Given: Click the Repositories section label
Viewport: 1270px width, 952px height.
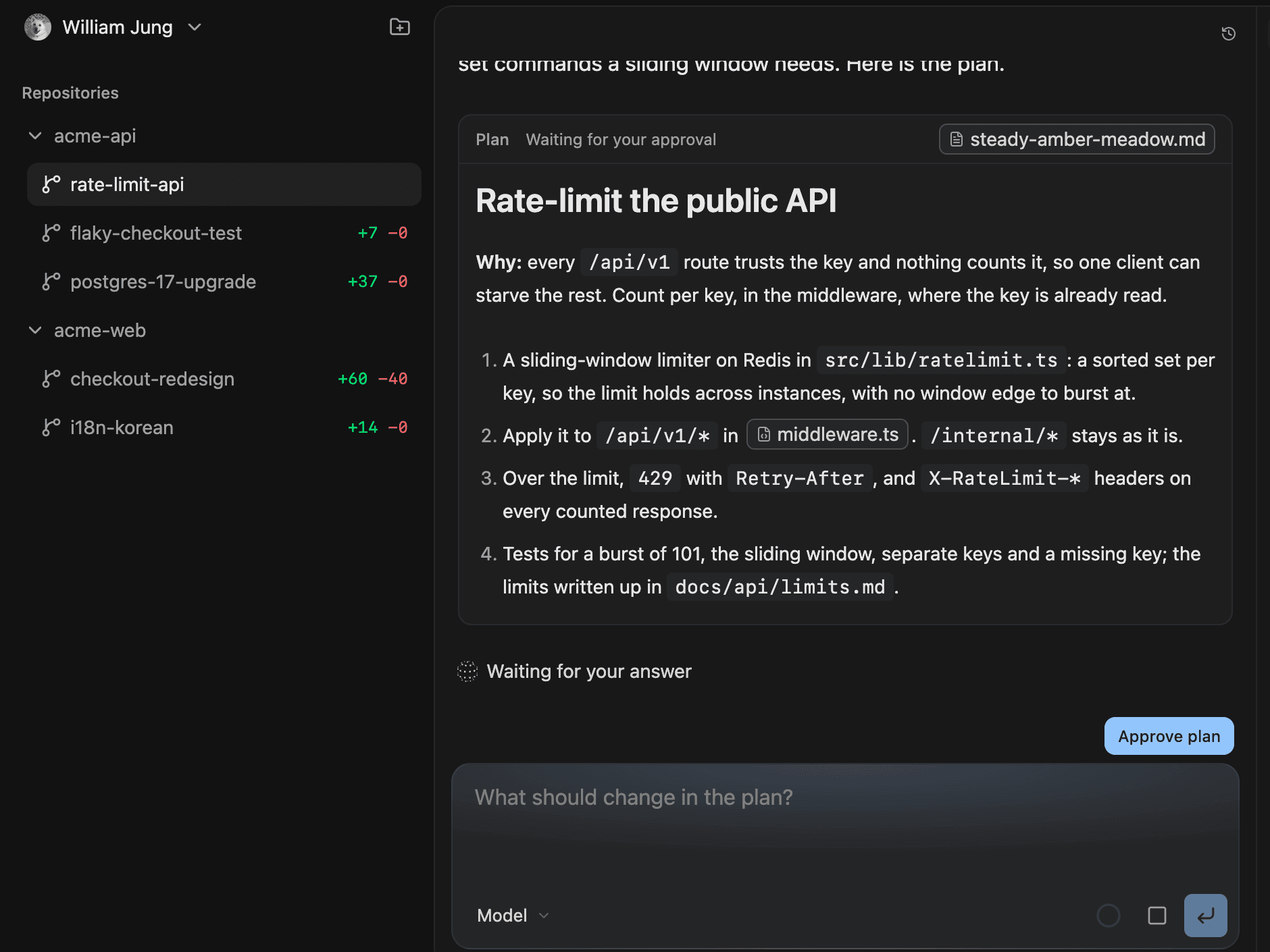Looking at the screenshot, I should [70, 92].
